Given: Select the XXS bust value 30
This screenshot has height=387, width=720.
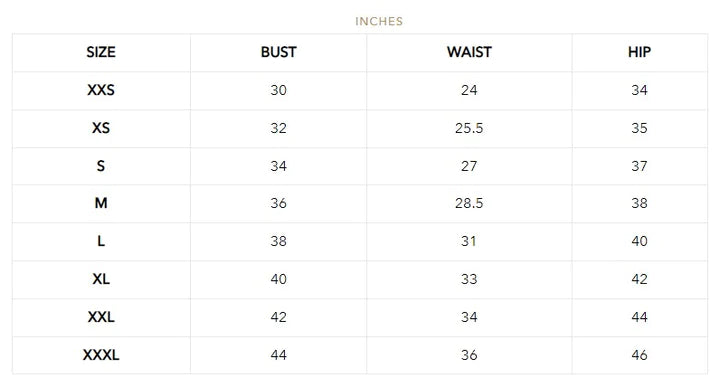Looking at the screenshot, I should tap(279, 90).
